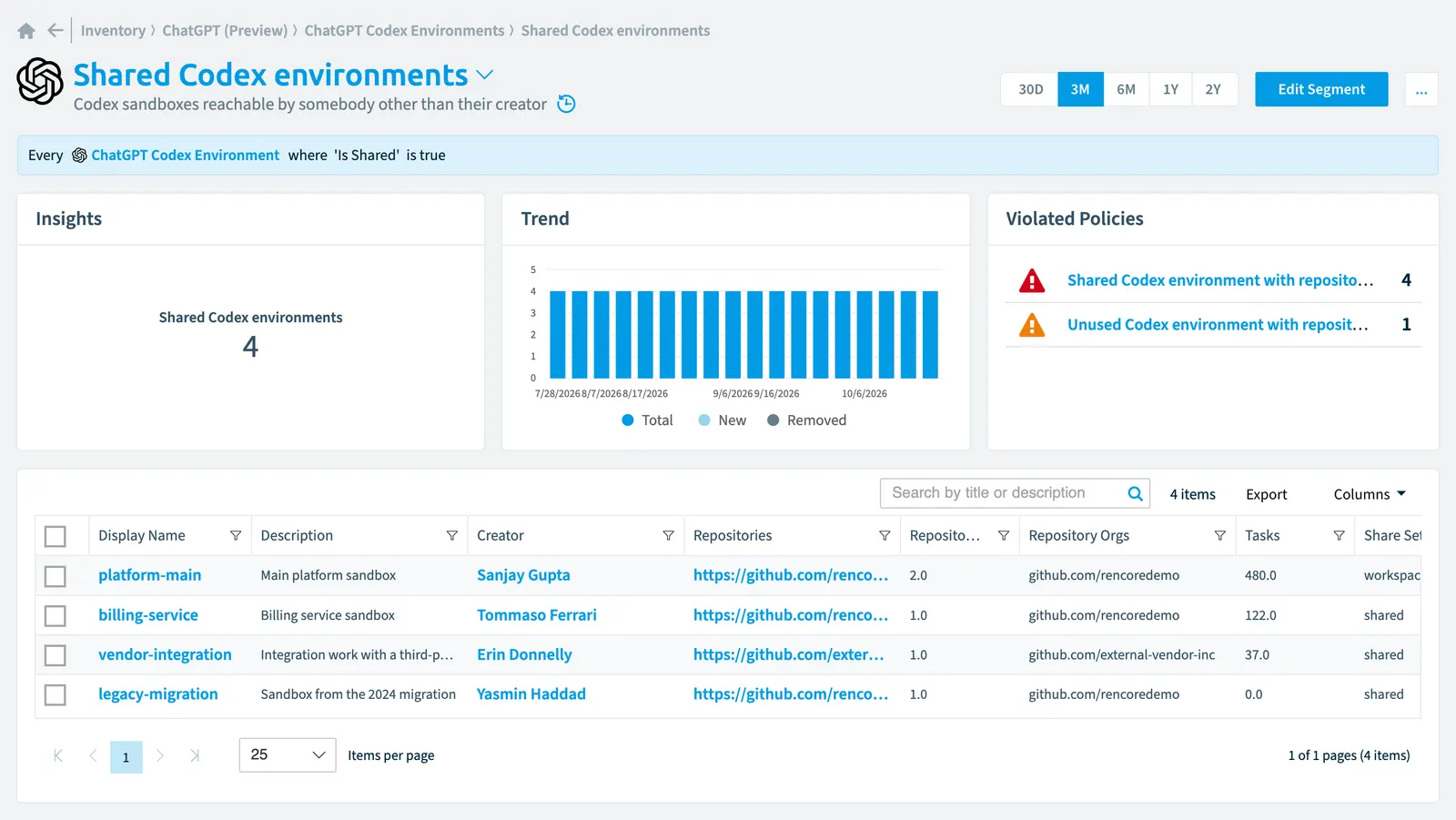Open the platform-main environment link
The height and width of the screenshot is (820, 1456).
(x=150, y=575)
